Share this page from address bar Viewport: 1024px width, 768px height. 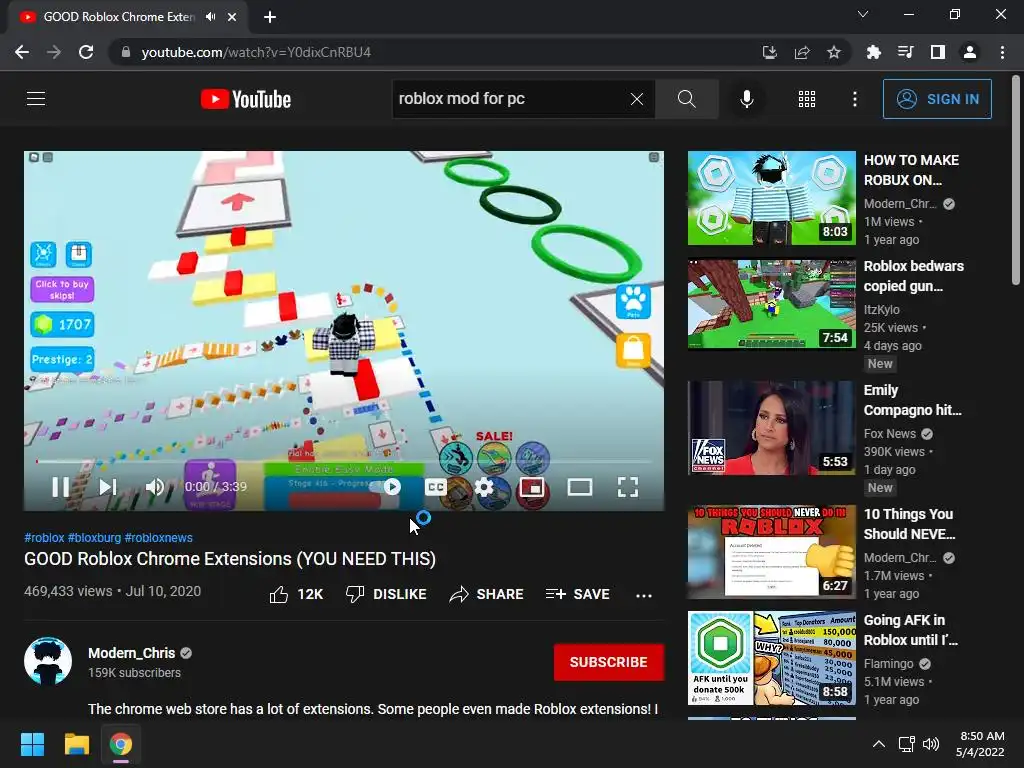pyautogui.click(x=802, y=52)
